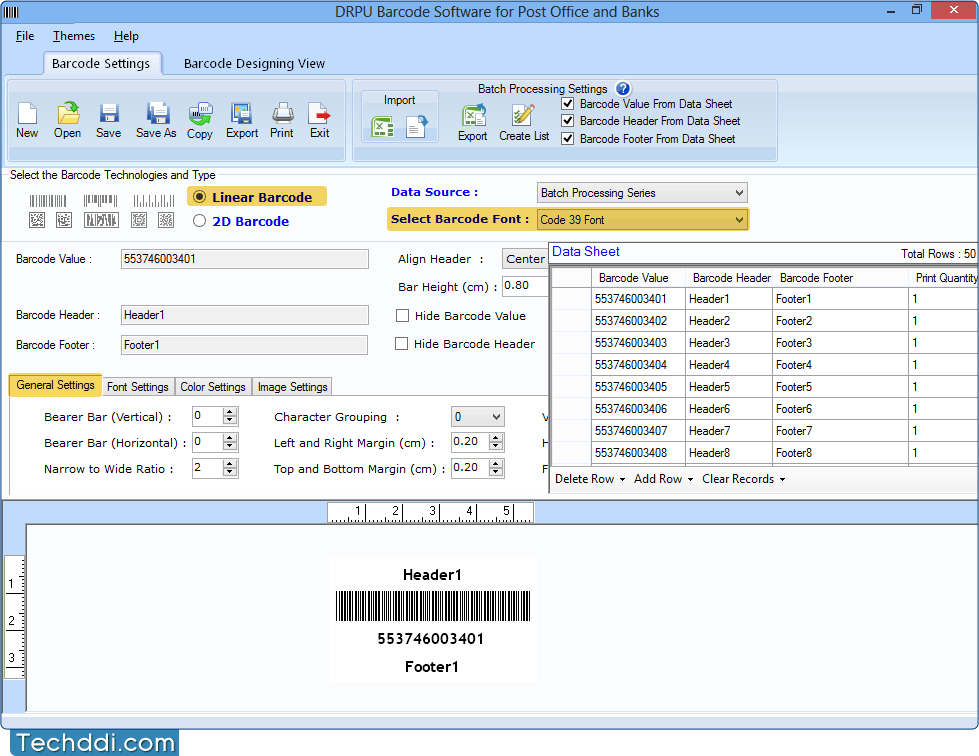Click the application barcode icon in title bar
The height and width of the screenshot is (756, 979).
12,12
